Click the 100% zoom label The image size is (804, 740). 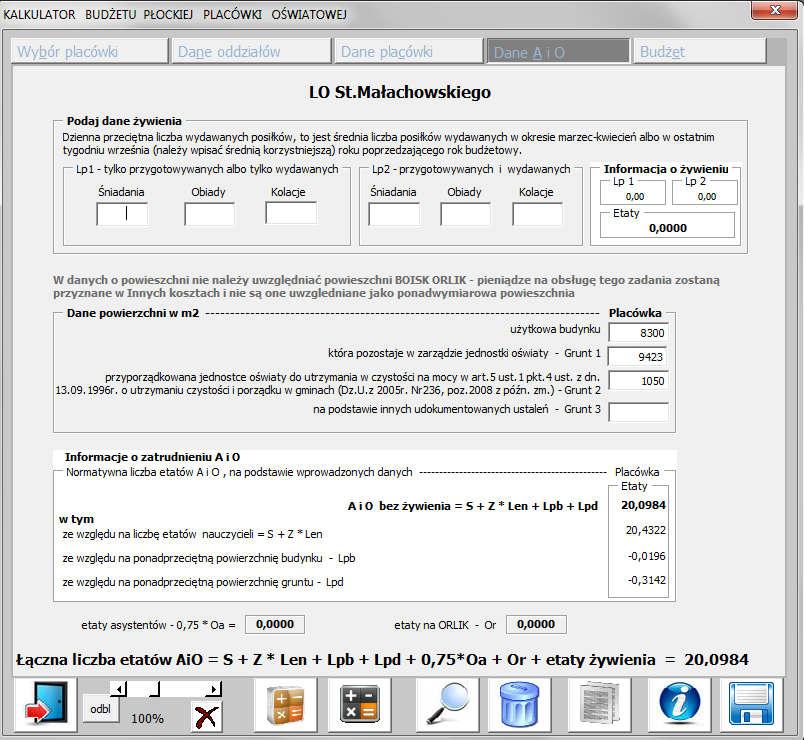point(147,718)
